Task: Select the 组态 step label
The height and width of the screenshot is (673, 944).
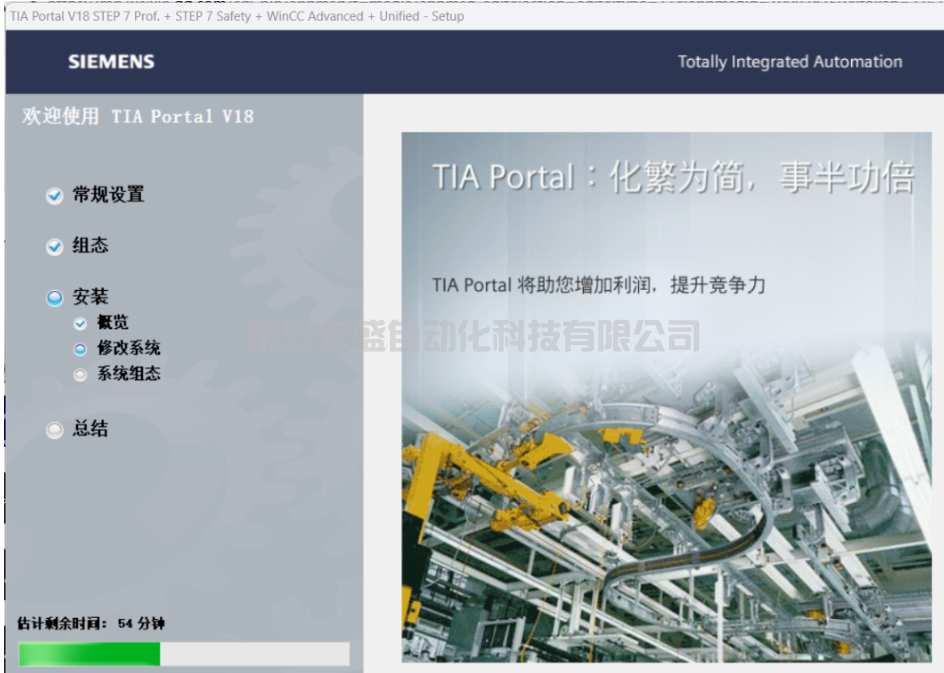Action: point(90,246)
